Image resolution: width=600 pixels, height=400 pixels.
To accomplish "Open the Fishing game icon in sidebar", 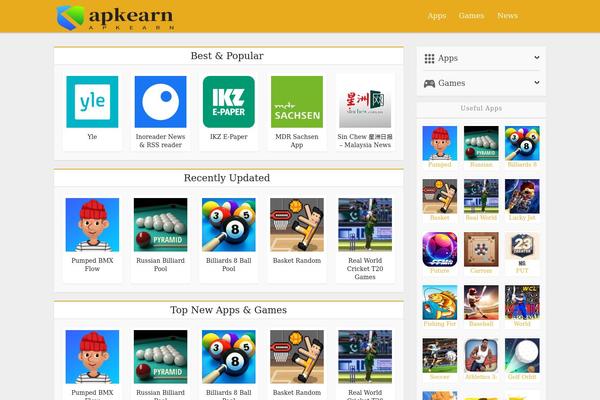I will (440, 302).
